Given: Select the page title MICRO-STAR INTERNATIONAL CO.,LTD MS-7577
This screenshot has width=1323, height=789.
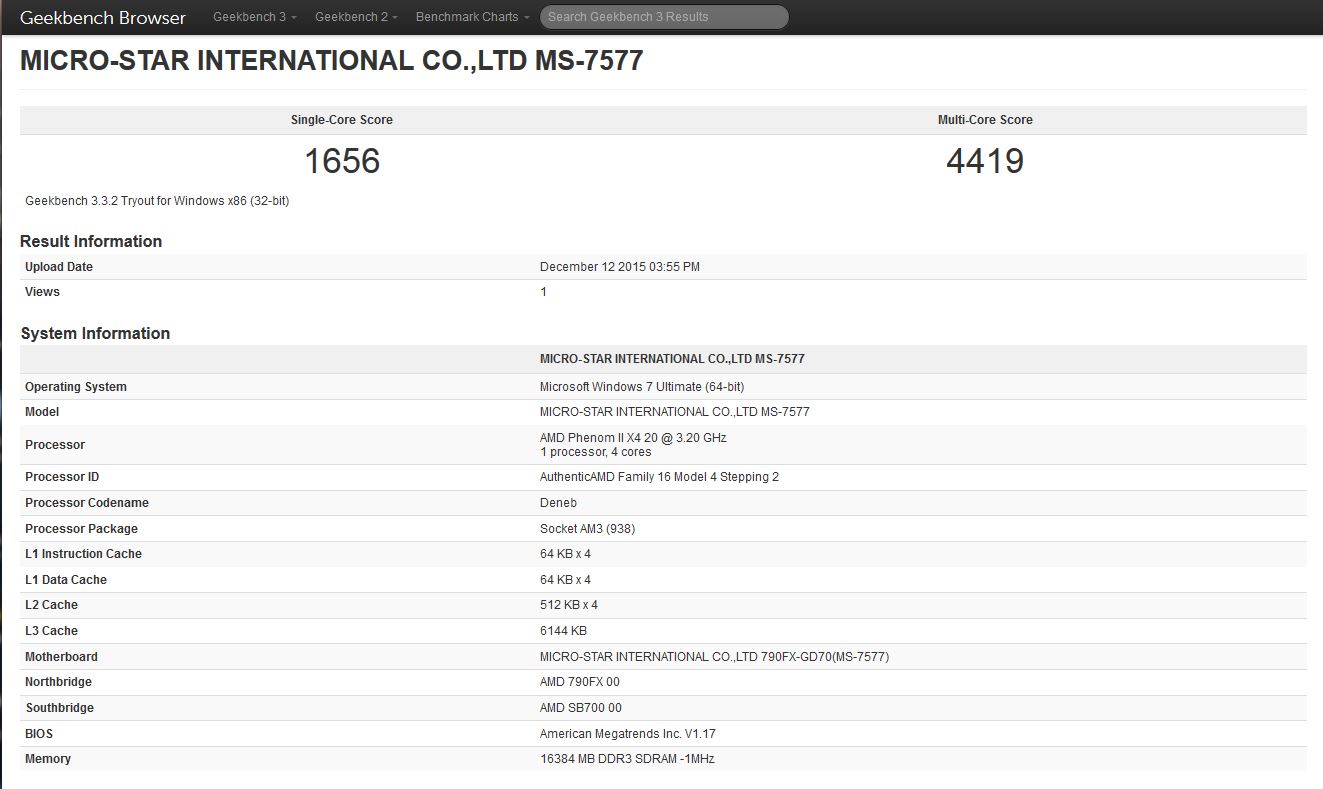Looking at the screenshot, I should [x=332, y=61].
